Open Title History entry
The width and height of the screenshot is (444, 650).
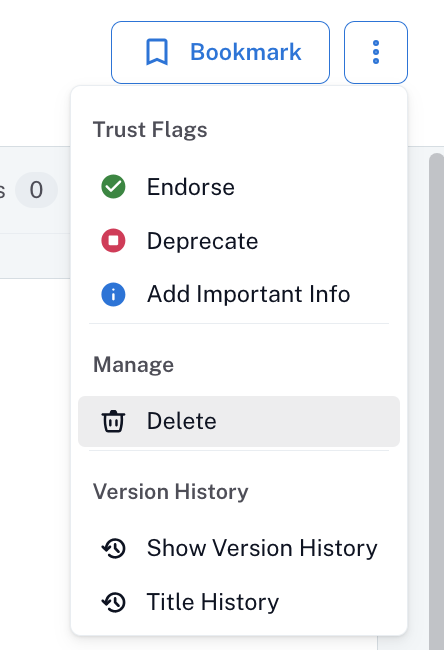239,602
